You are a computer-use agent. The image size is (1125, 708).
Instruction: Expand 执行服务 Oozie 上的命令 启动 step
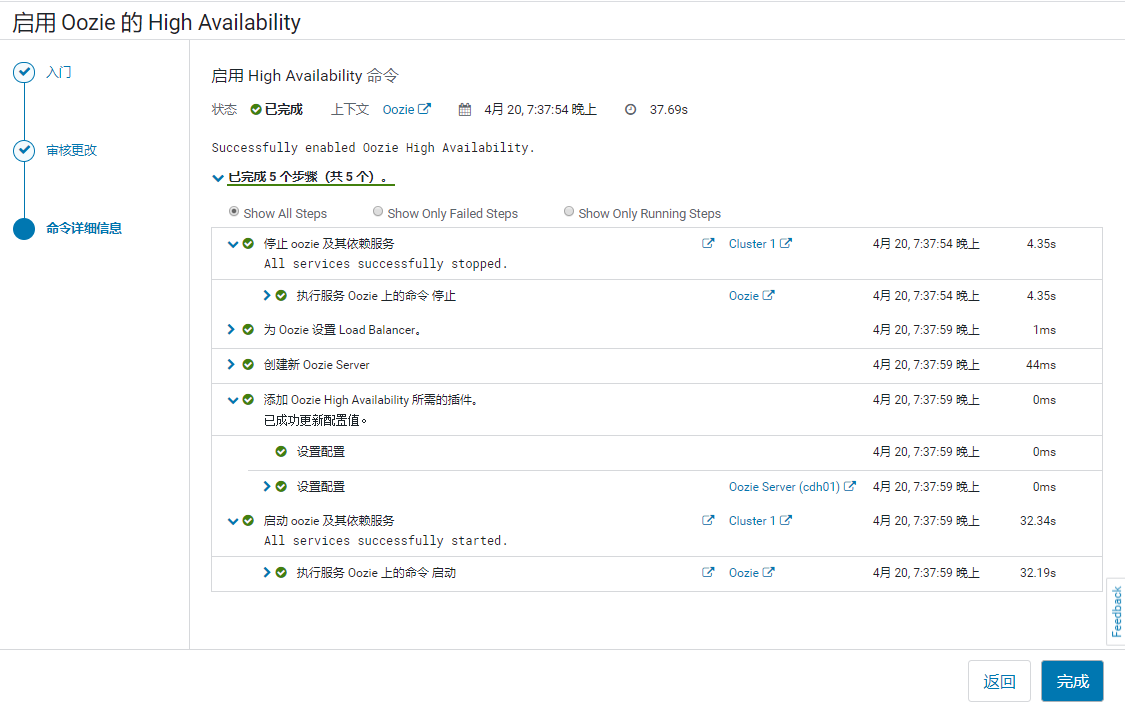(267, 572)
